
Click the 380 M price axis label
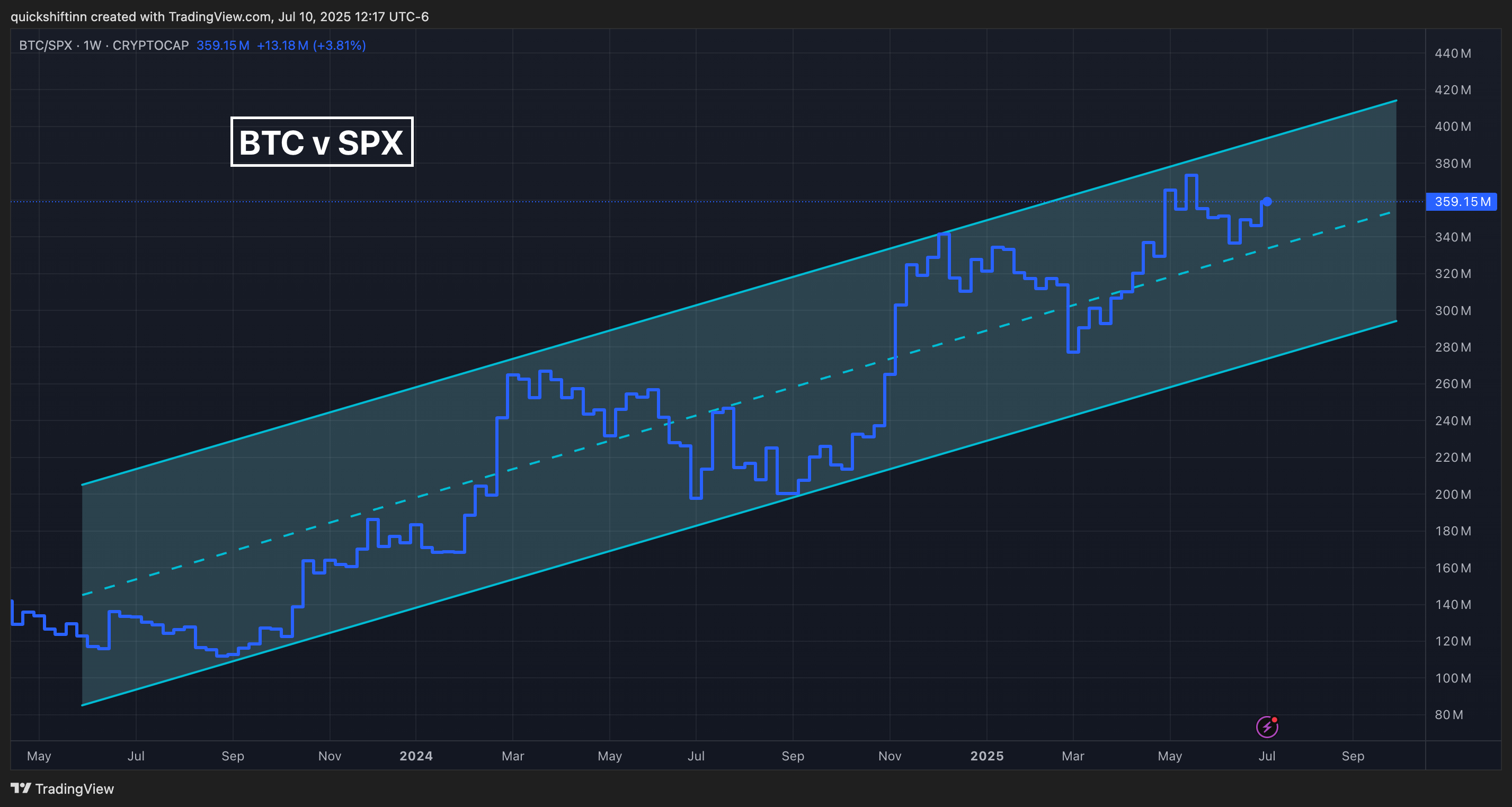tap(1453, 164)
